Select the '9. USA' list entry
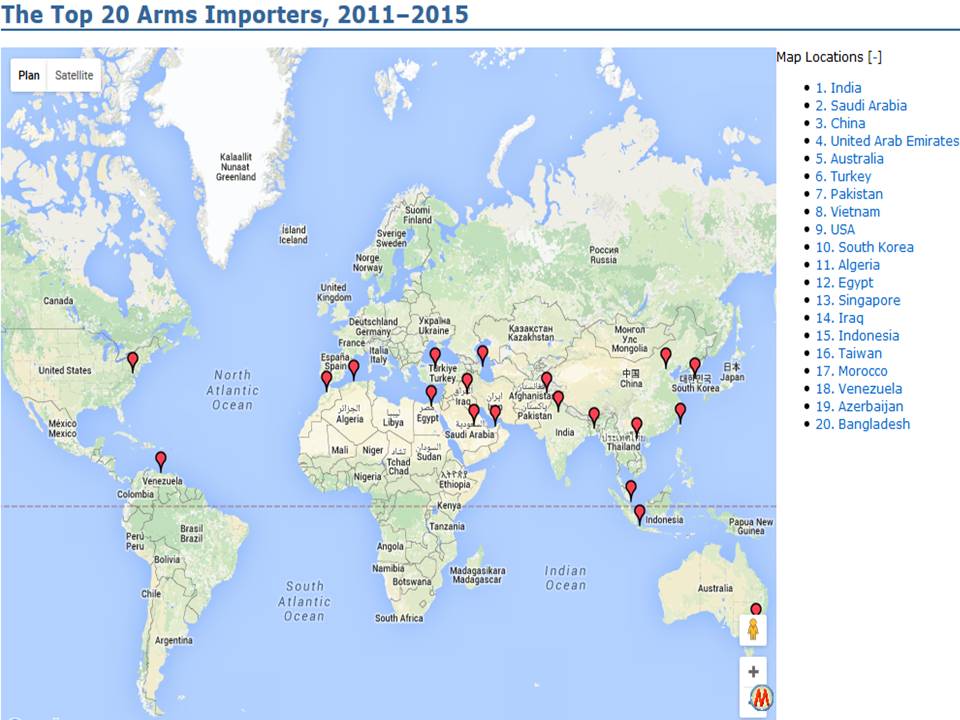Viewport: 960px width, 720px height. [x=835, y=230]
